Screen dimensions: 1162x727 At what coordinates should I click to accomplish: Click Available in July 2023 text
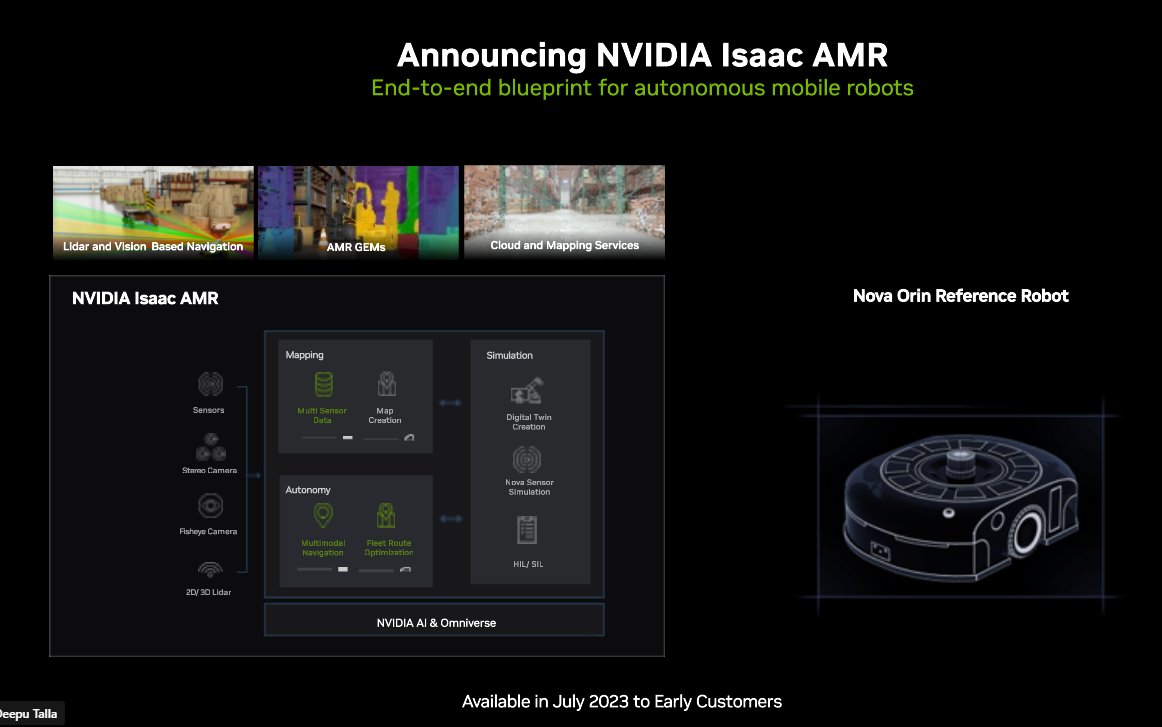tap(622, 702)
